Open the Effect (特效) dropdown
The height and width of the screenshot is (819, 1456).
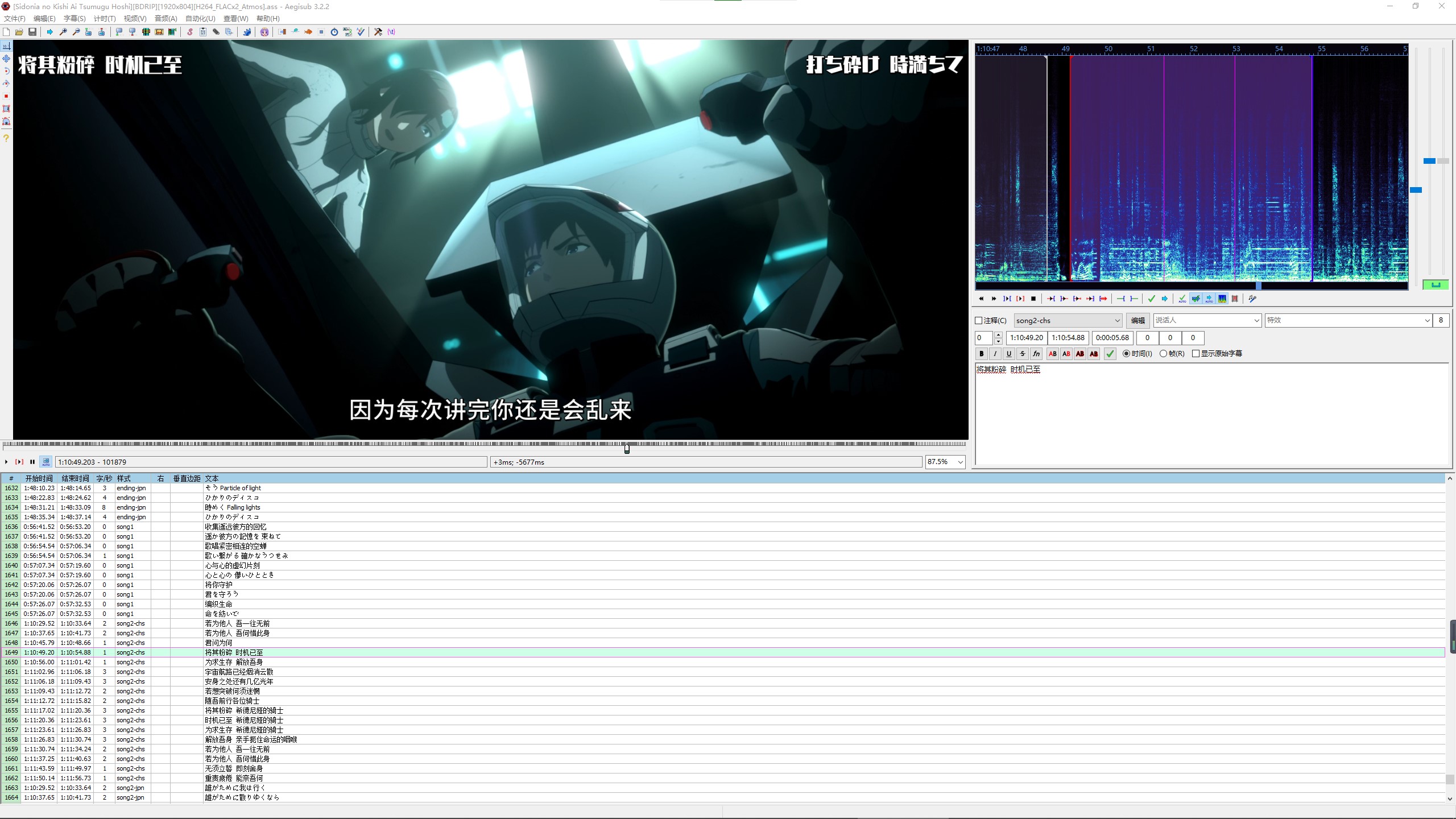coord(1348,321)
